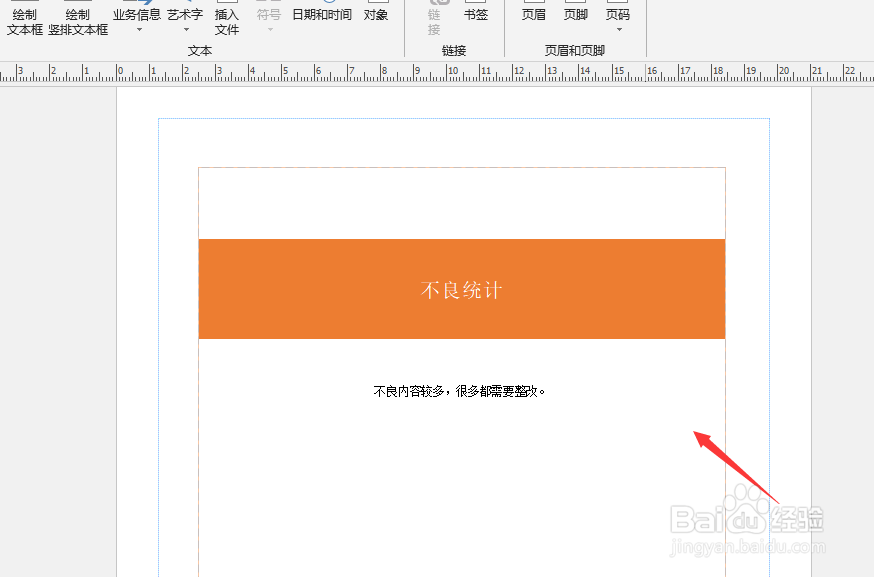Click the 插入文件 (insert file) icon

point(227,22)
